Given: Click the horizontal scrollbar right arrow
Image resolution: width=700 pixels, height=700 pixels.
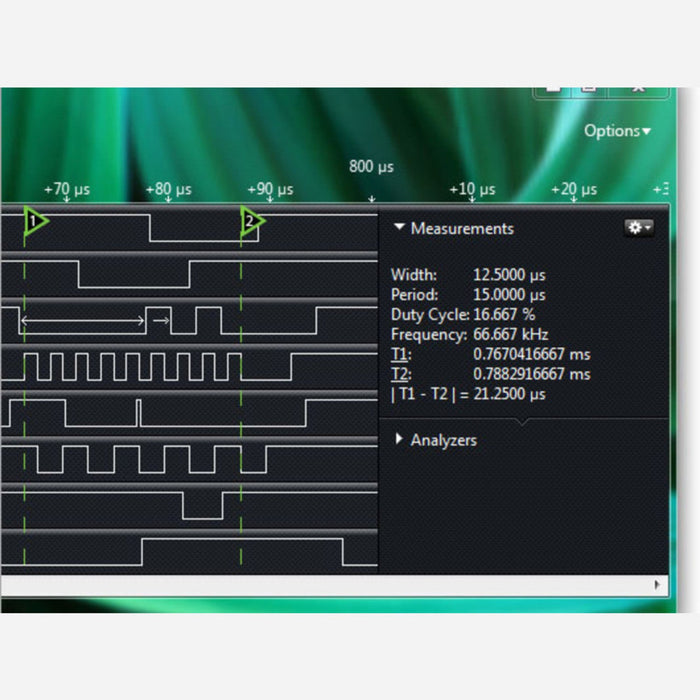Looking at the screenshot, I should 657,584.
